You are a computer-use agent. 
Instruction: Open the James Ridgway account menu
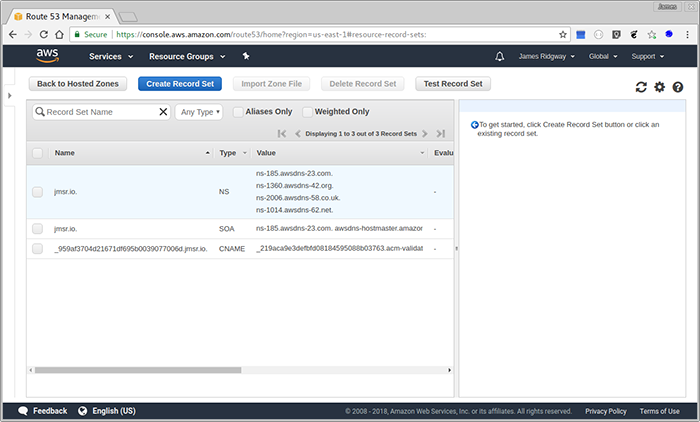(546, 56)
